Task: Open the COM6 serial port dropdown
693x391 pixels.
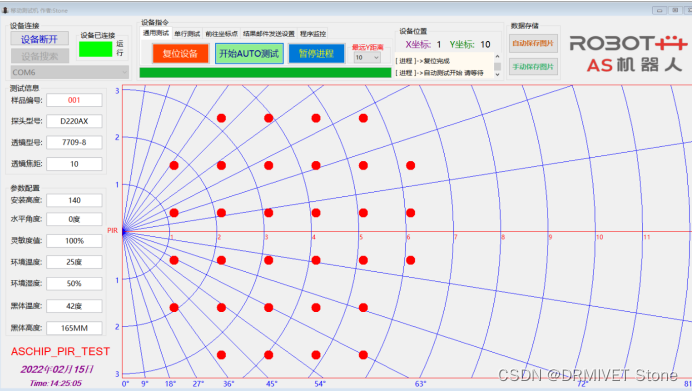Action: (x=69, y=72)
